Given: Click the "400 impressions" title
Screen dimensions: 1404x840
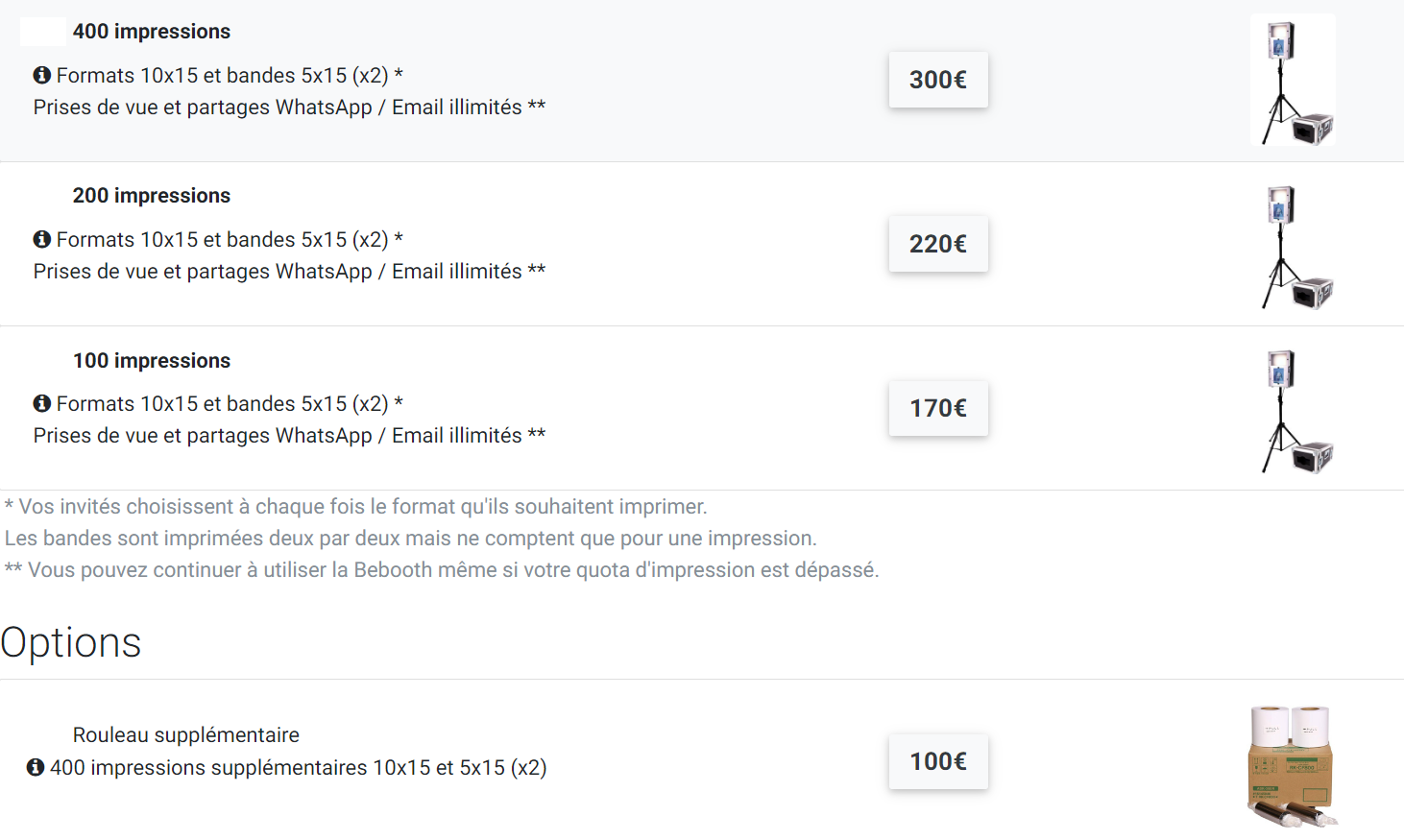Looking at the screenshot, I should tap(152, 32).
